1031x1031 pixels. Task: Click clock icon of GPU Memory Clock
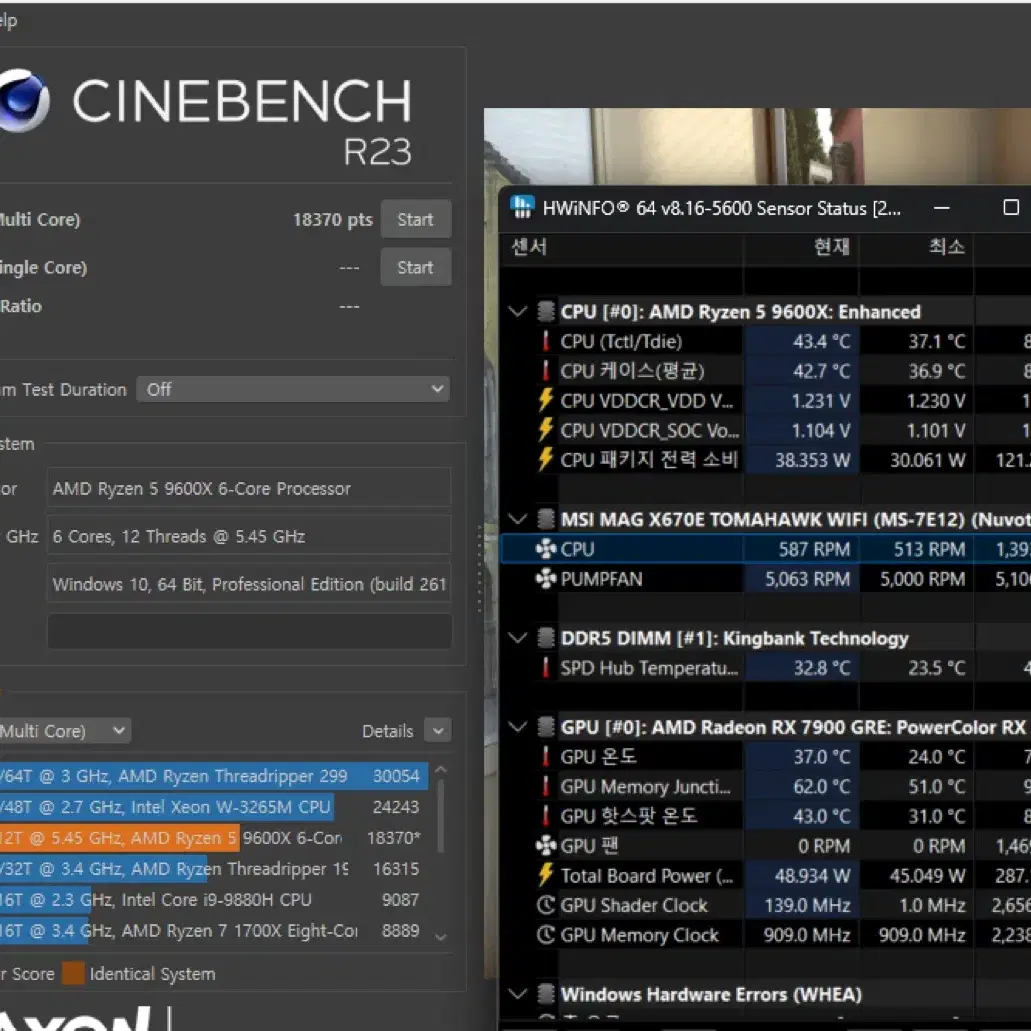click(x=546, y=935)
